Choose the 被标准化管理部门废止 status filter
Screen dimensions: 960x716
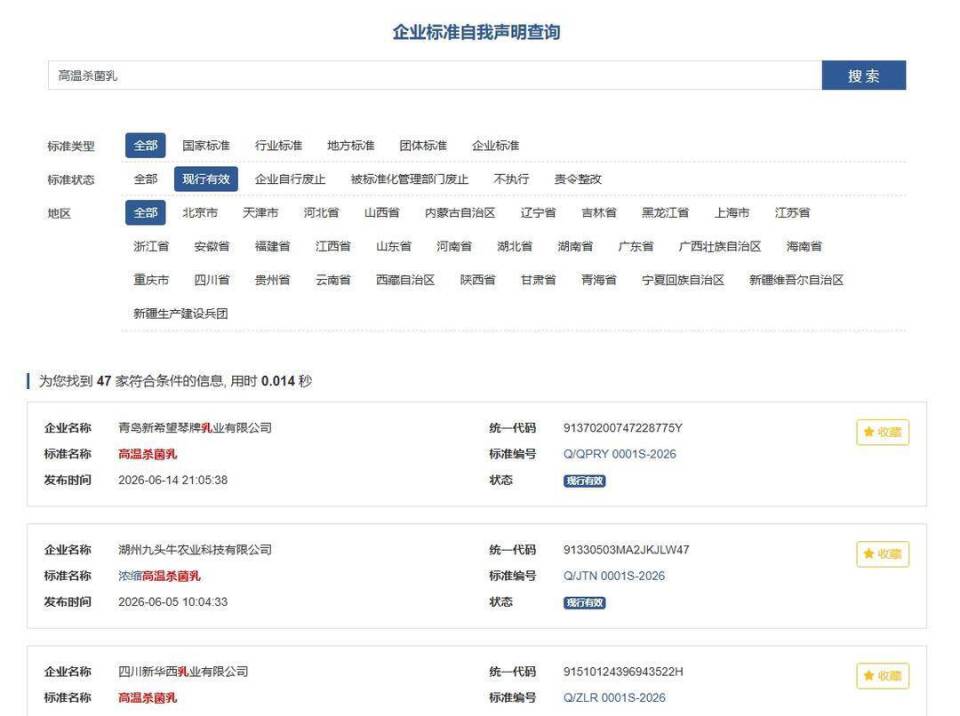pyautogui.click(x=410, y=179)
